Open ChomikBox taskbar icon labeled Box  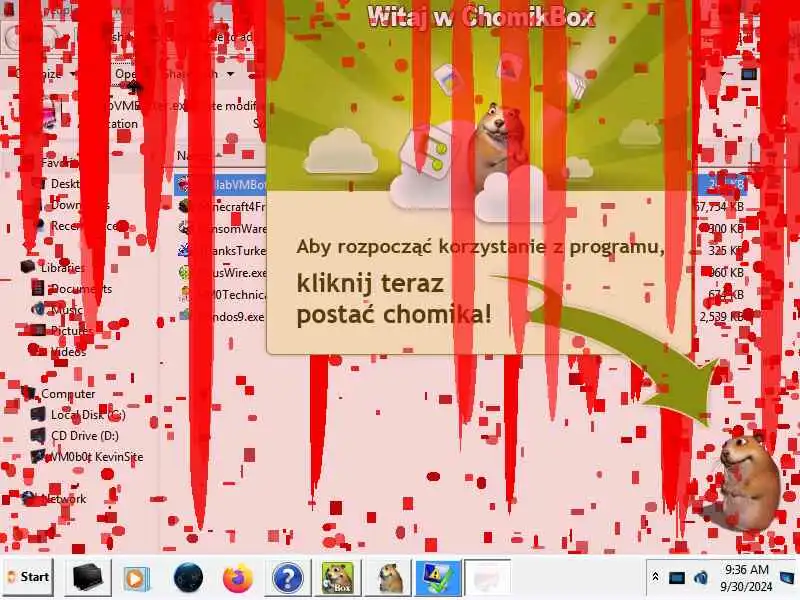coord(338,578)
